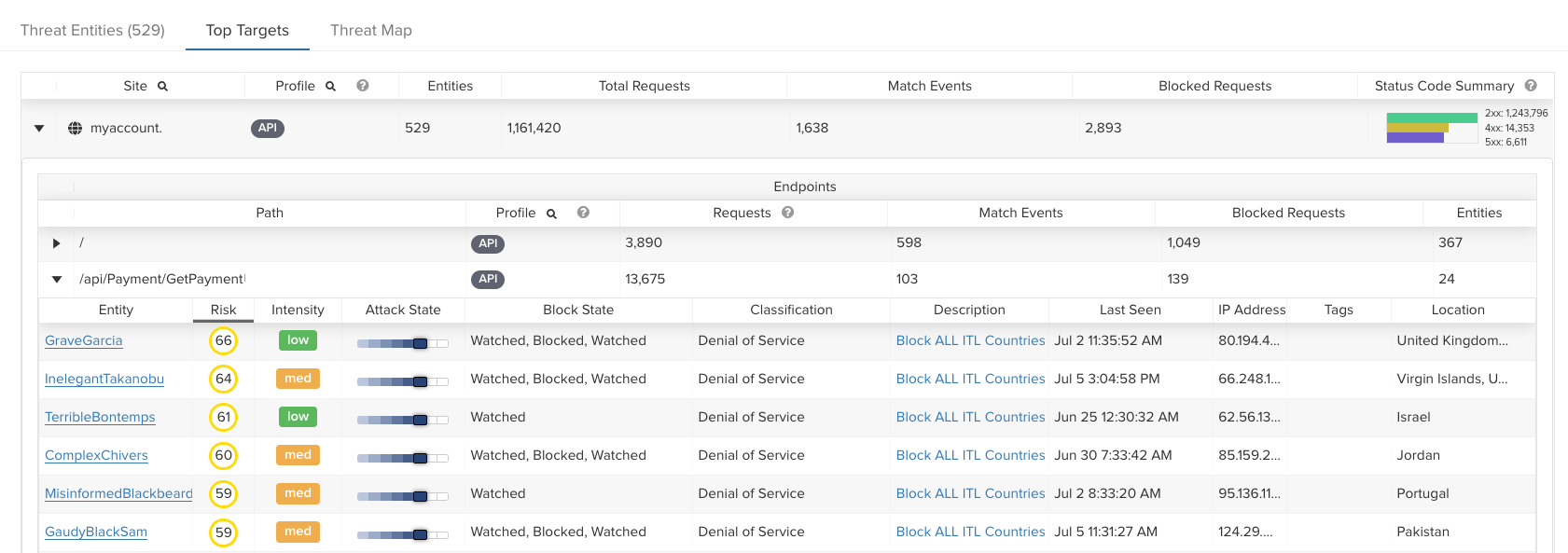
Task: Expand the root path endpoint row
Action: point(57,243)
